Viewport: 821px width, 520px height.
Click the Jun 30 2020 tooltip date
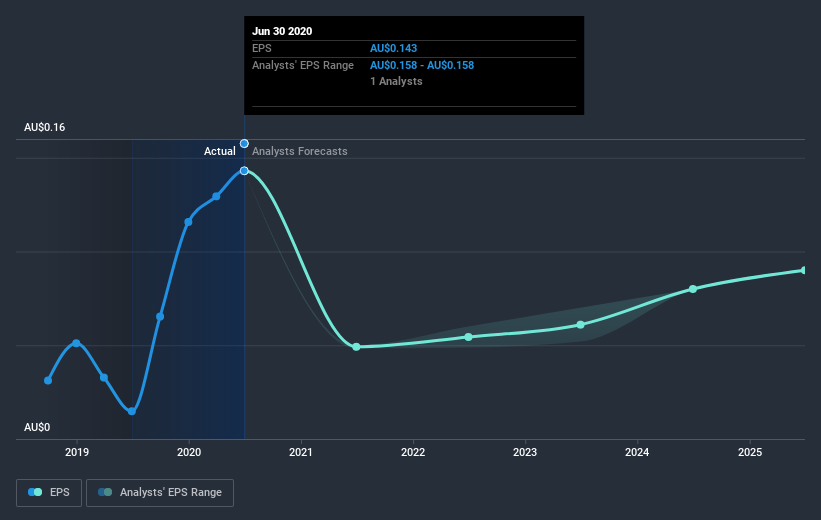[x=282, y=31]
